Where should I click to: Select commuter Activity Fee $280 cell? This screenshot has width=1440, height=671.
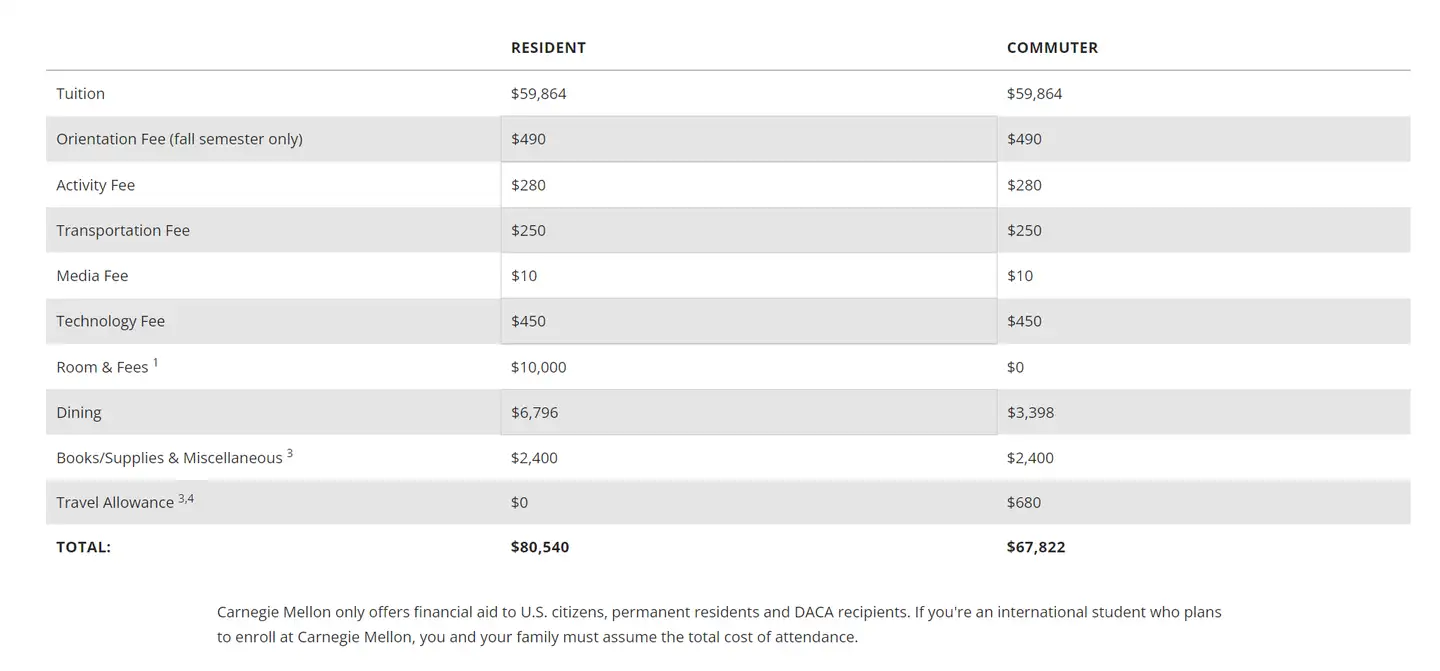[x=1024, y=185]
